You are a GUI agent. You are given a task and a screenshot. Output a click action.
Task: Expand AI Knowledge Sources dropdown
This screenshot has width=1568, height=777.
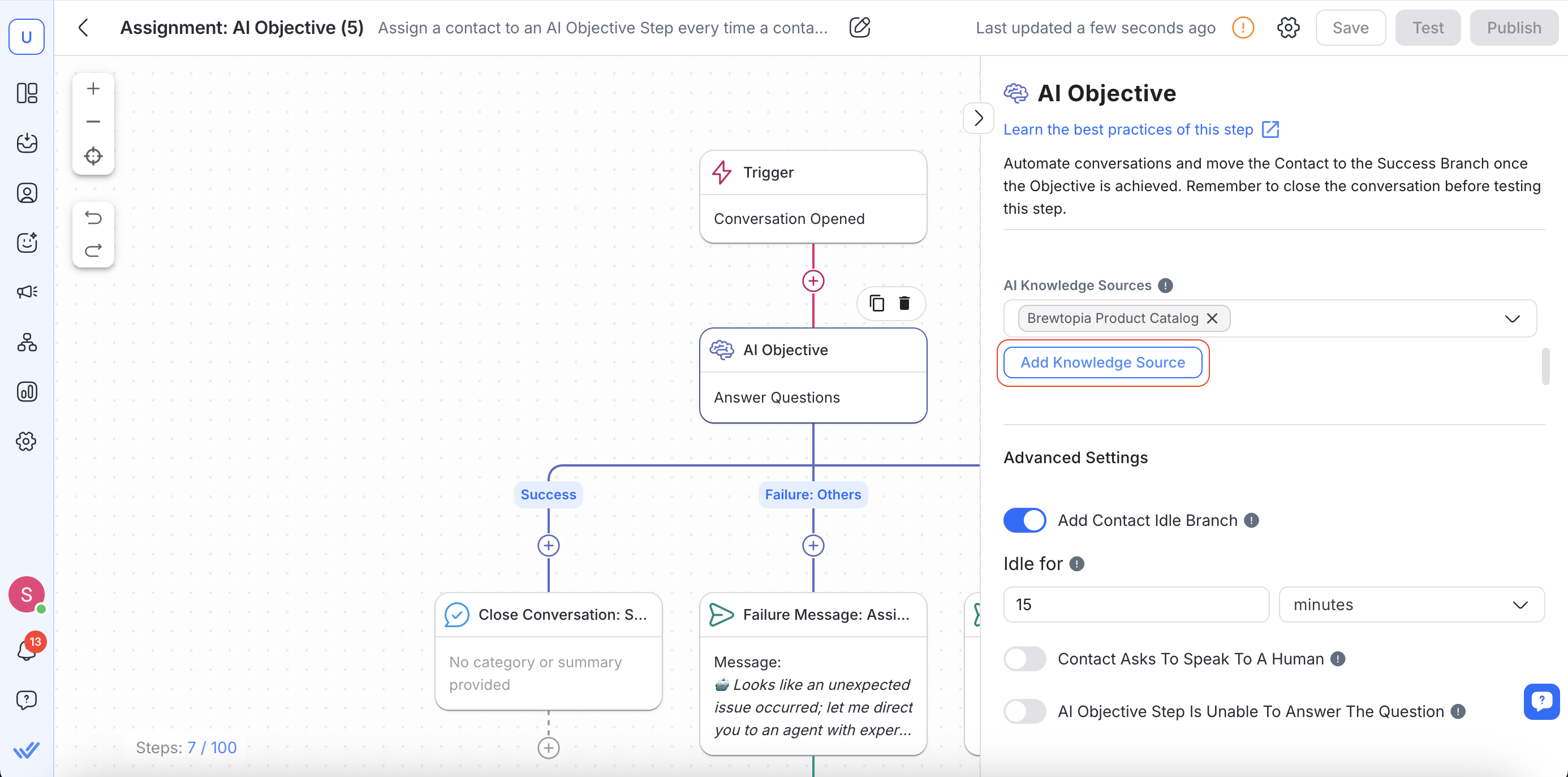[x=1512, y=319]
